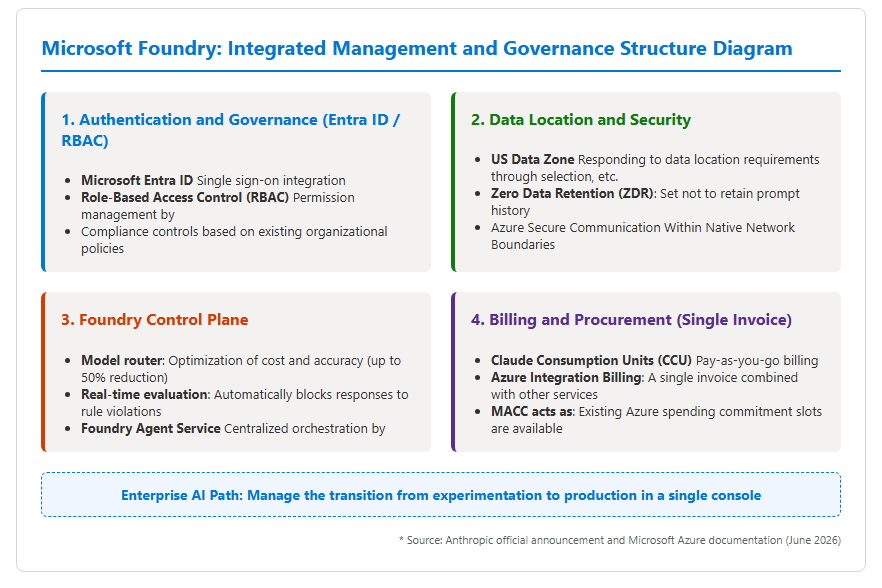Select the Authentication and Governance heading

pos(231,130)
